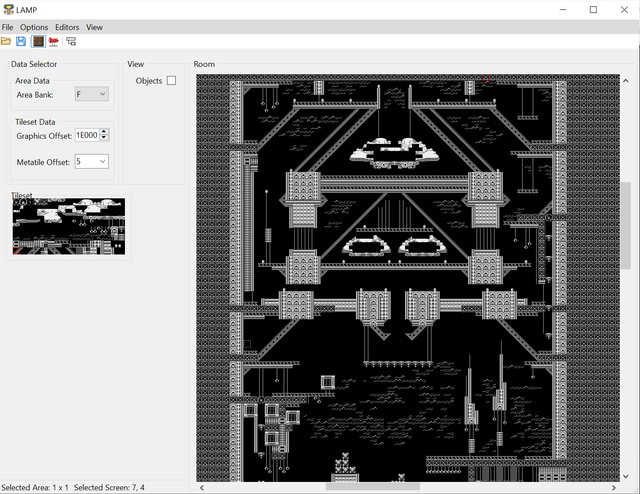Click the Room horizontal scrollbar right arrow
The width and height of the screenshot is (640, 494).
coord(614,487)
